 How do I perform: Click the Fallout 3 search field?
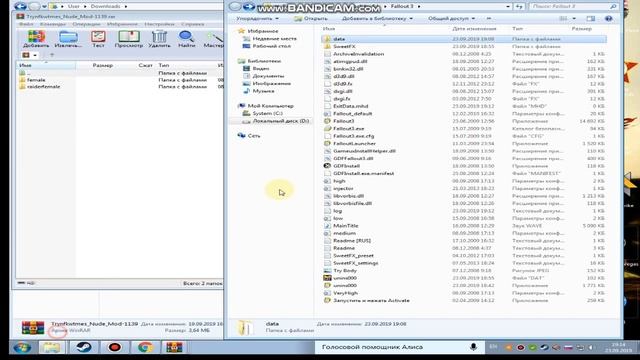[573, 7]
